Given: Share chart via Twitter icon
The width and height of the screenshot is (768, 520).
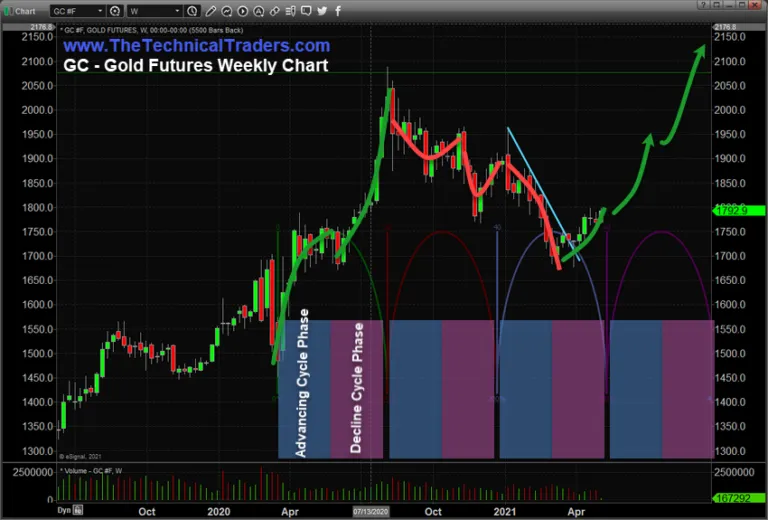Looking at the screenshot, I should [x=322, y=11].
